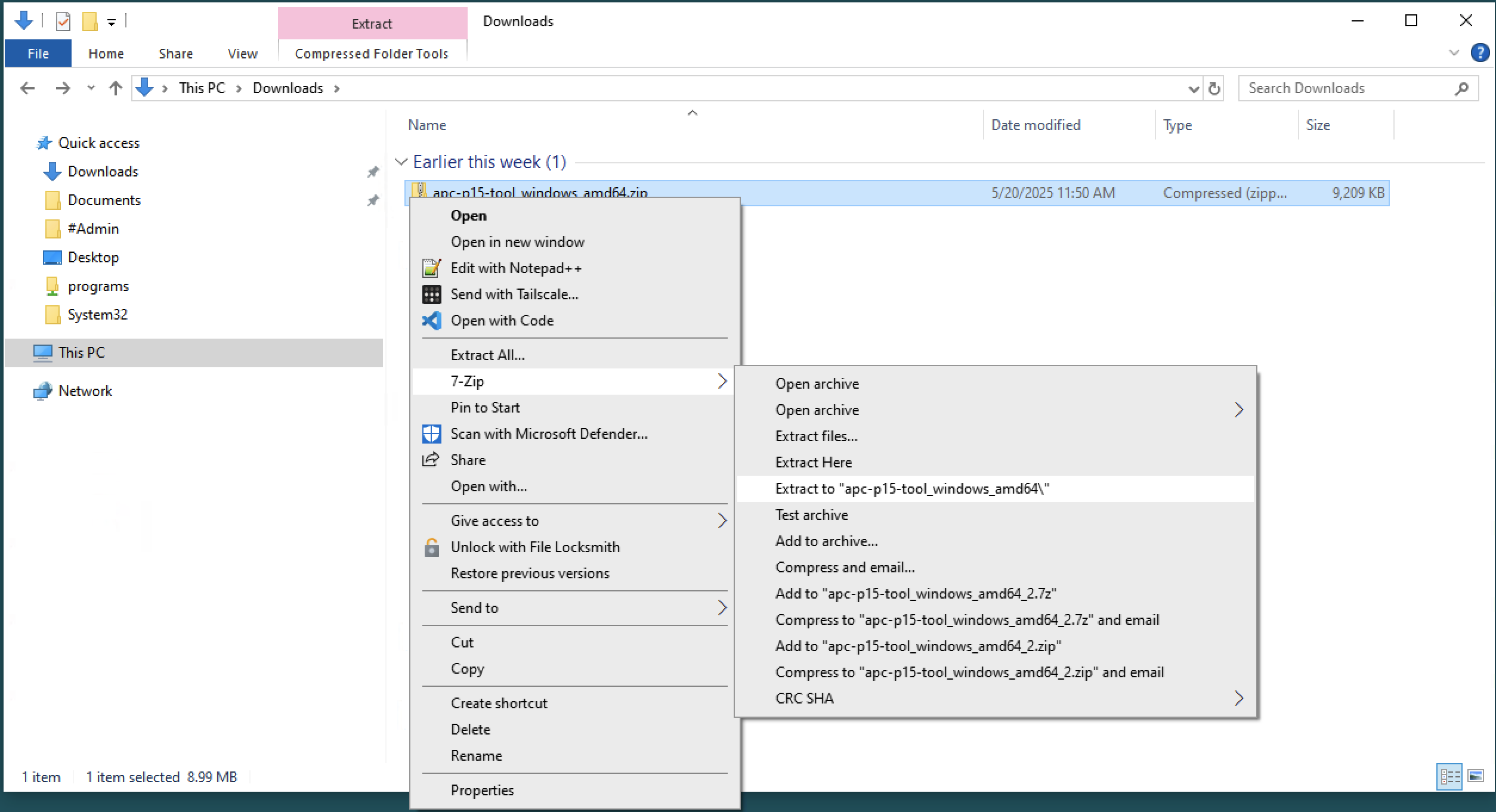Open Properties from context menu

(574, 790)
